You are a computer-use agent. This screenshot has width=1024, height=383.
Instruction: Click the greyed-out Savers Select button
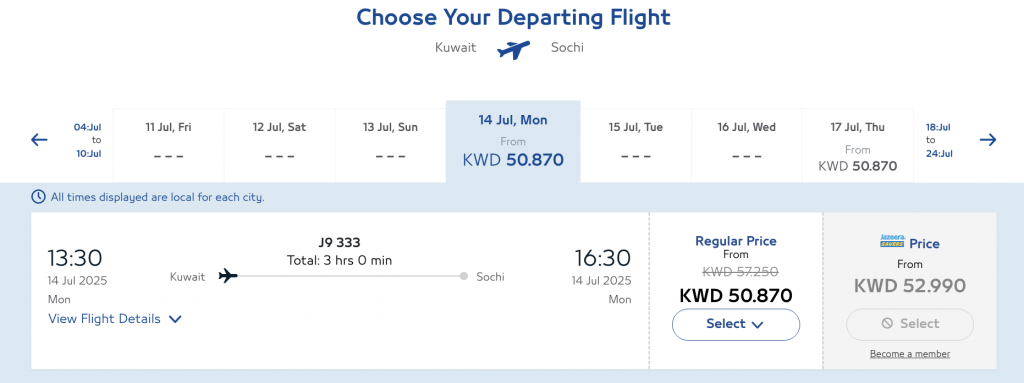click(910, 324)
